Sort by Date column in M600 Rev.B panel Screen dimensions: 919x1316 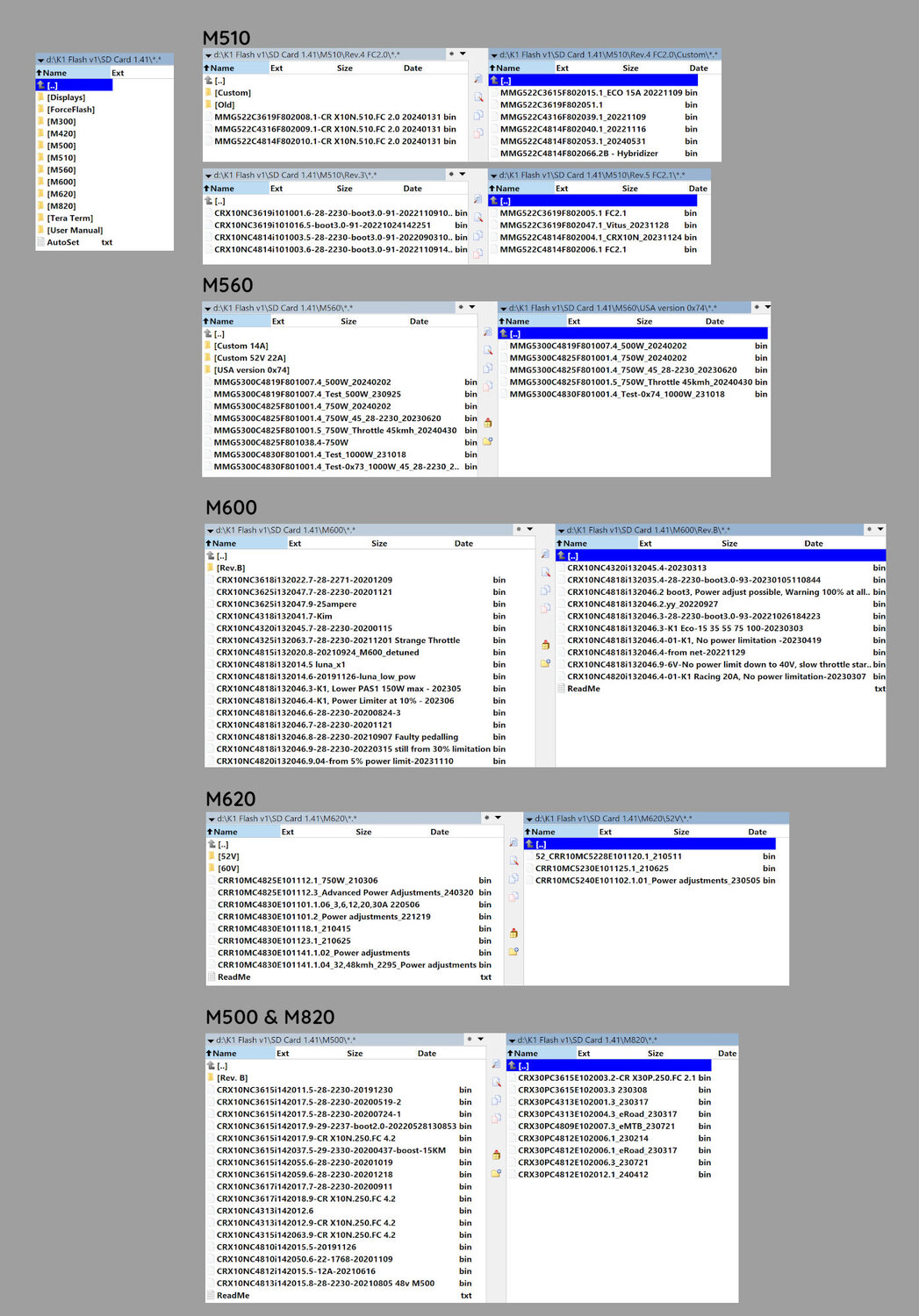point(813,544)
